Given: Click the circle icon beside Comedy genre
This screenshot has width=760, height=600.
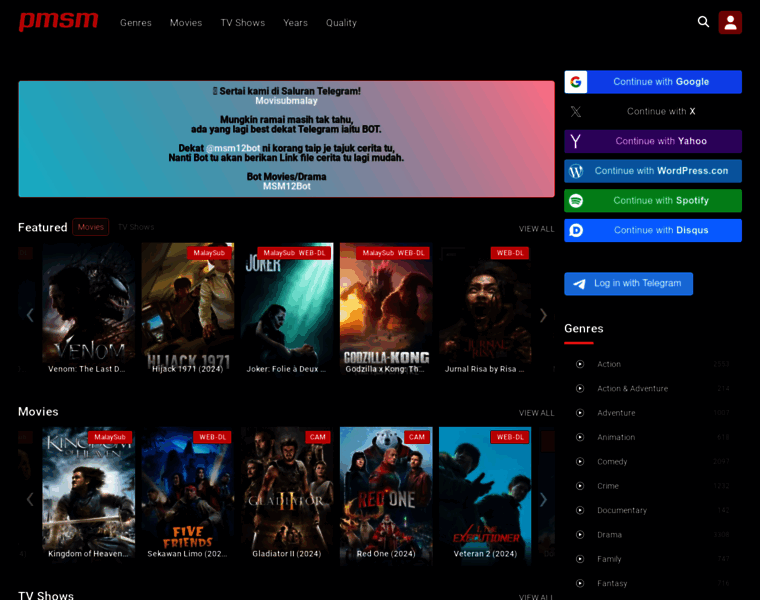Looking at the screenshot, I should pos(580,461).
